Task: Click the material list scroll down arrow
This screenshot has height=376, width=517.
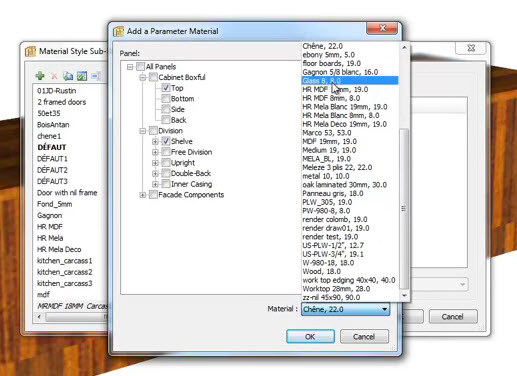Action: [x=404, y=295]
